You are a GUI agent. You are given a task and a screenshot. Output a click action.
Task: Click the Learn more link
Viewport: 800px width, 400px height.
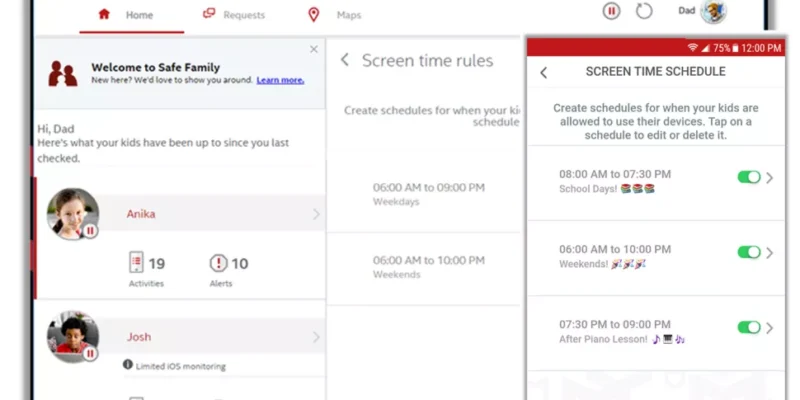pyautogui.click(x=280, y=80)
